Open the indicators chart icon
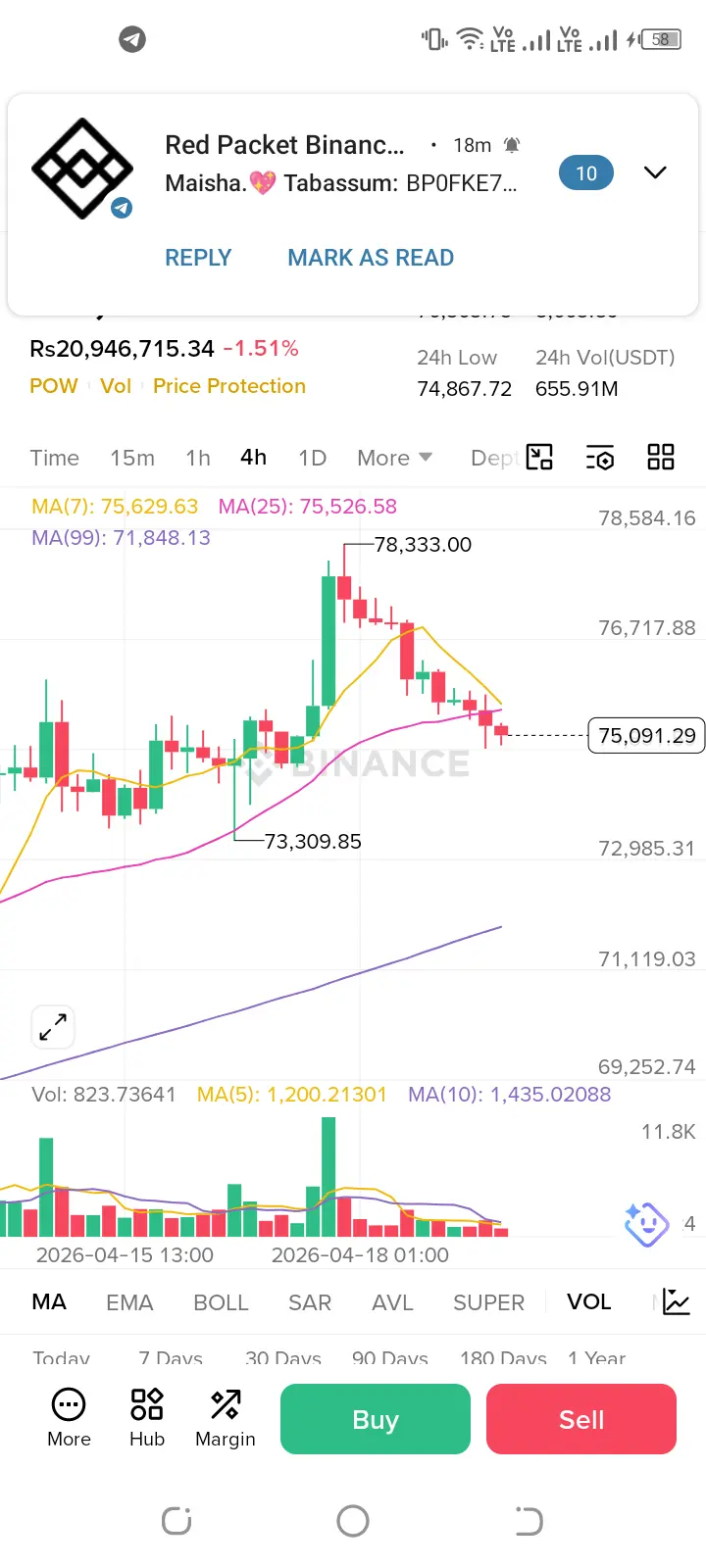This screenshot has height=1568, width=706. 677,1301
